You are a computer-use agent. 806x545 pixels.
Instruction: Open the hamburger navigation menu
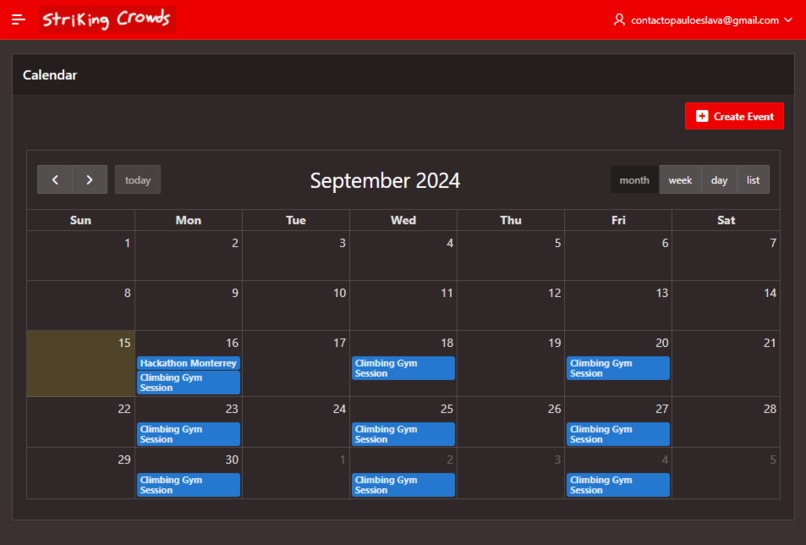19,20
